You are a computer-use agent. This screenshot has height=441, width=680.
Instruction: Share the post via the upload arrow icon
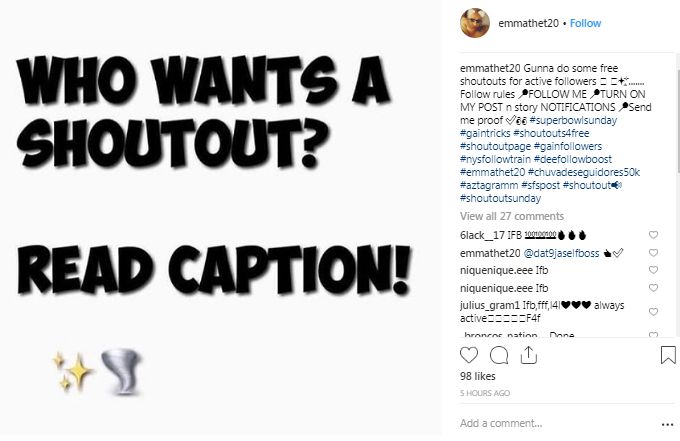(529, 355)
